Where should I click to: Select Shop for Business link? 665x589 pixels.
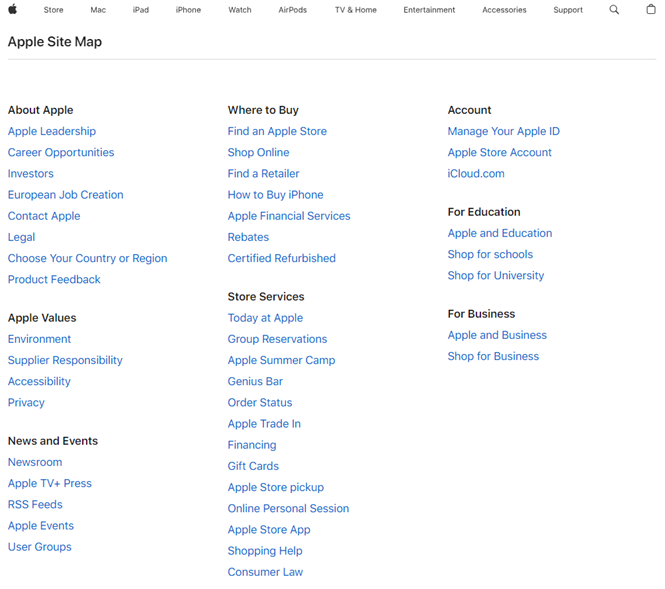click(493, 356)
